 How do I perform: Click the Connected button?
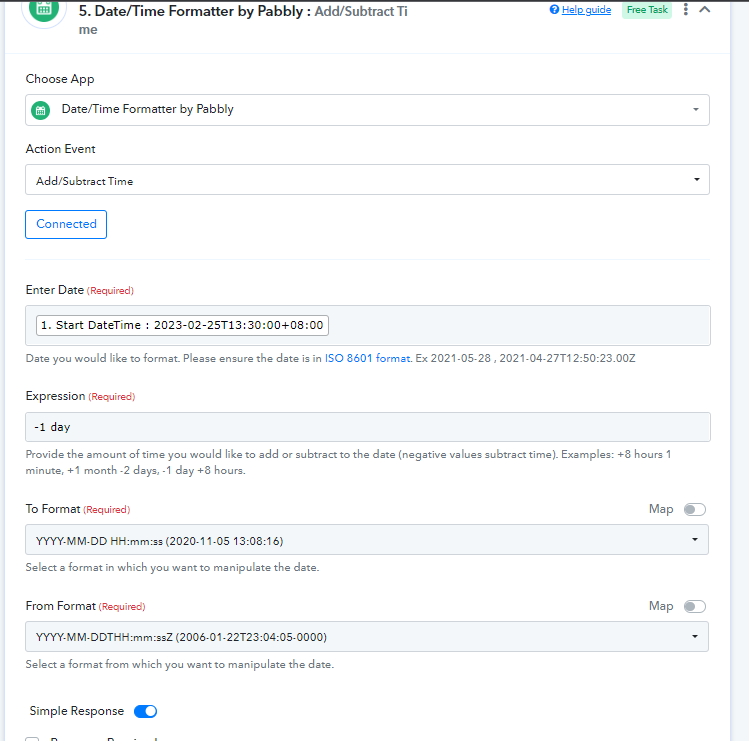click(66, 224)
